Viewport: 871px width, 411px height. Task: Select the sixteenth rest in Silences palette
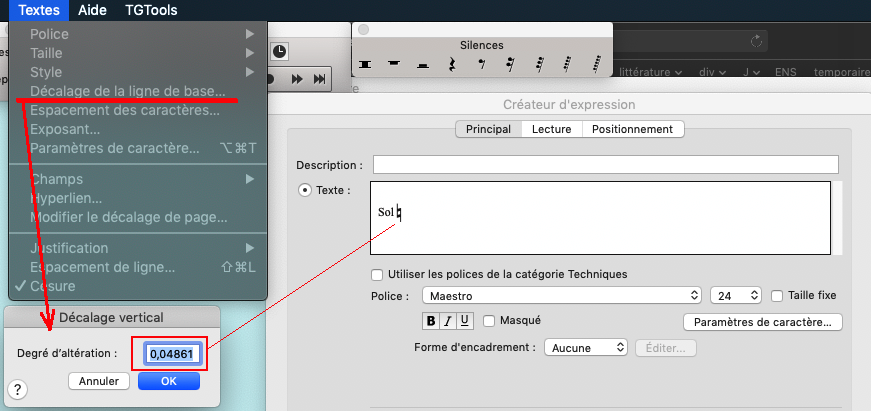(x=510, y=64)
